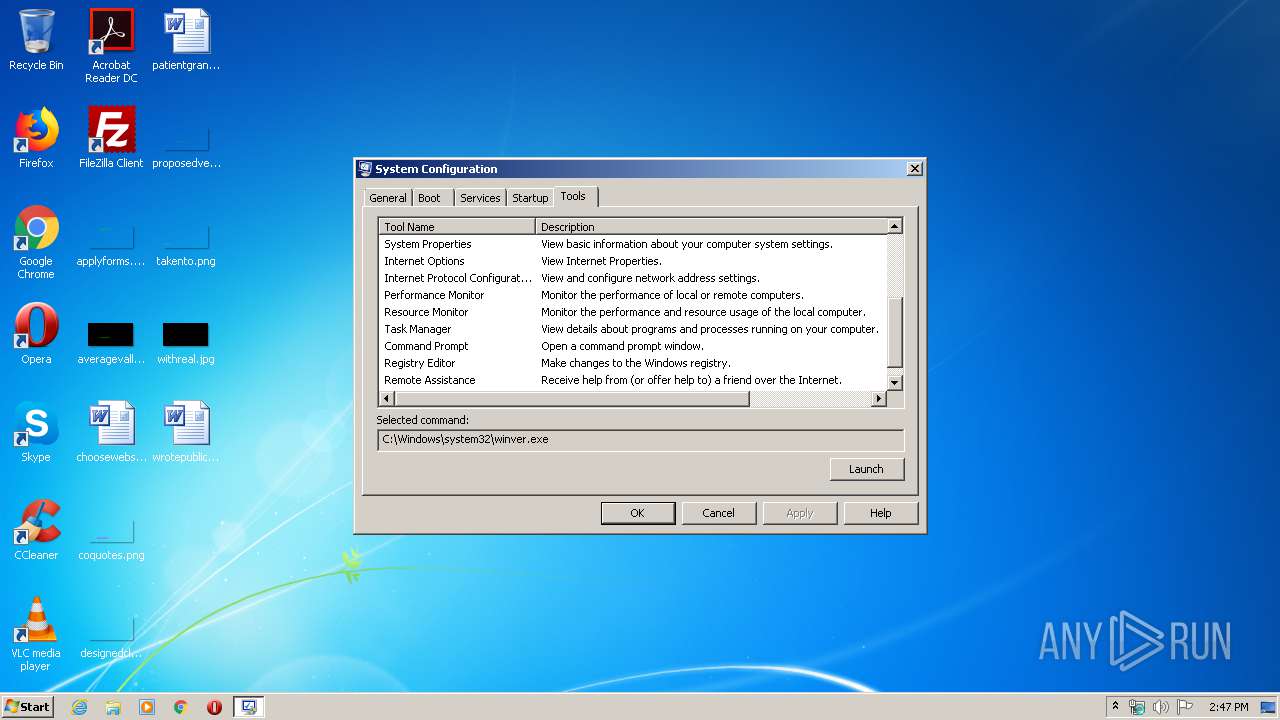Open Windows Explorer folder in taskbar
1280x720 pixels.
(113, 707)
